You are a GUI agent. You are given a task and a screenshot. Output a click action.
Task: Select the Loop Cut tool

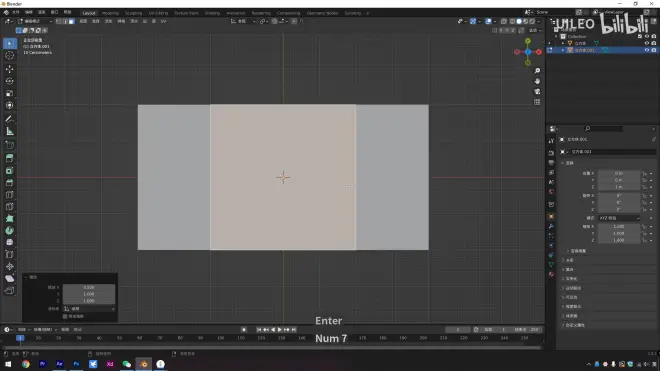[10, 195]
